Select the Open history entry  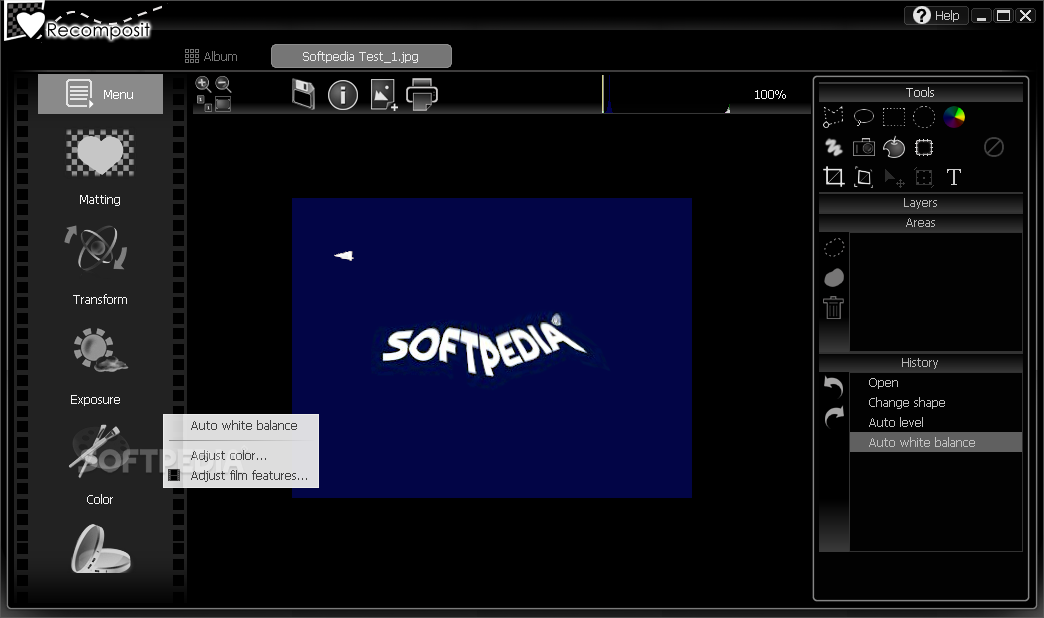[x=935, y=383]
